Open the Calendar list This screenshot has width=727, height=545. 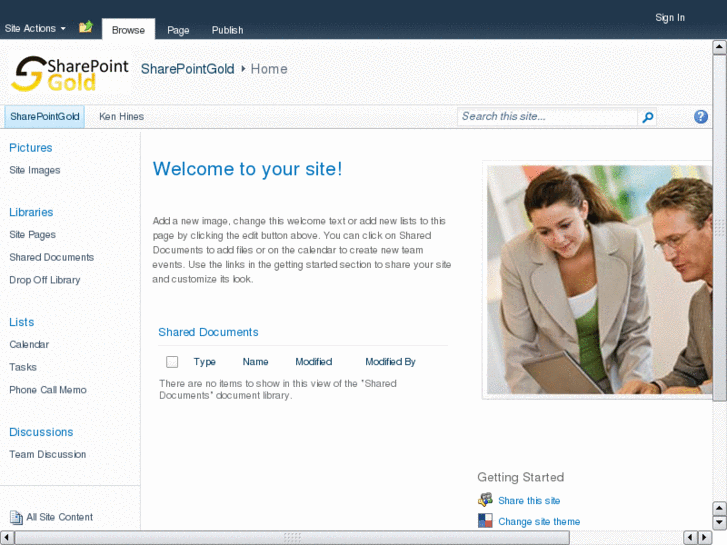pyautogui.click(x=29, y=345)
